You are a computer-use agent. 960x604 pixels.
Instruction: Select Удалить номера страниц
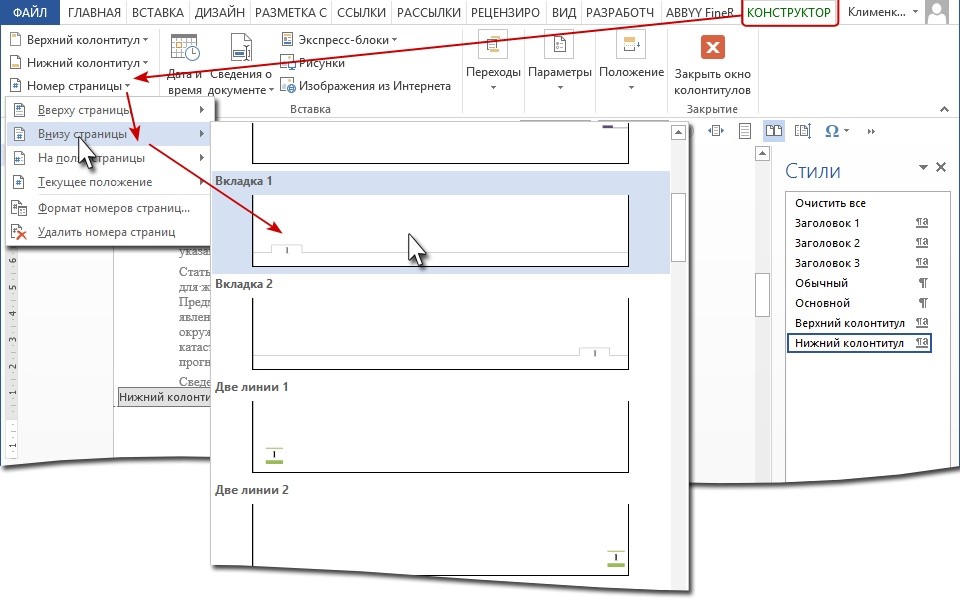[110, 232]
